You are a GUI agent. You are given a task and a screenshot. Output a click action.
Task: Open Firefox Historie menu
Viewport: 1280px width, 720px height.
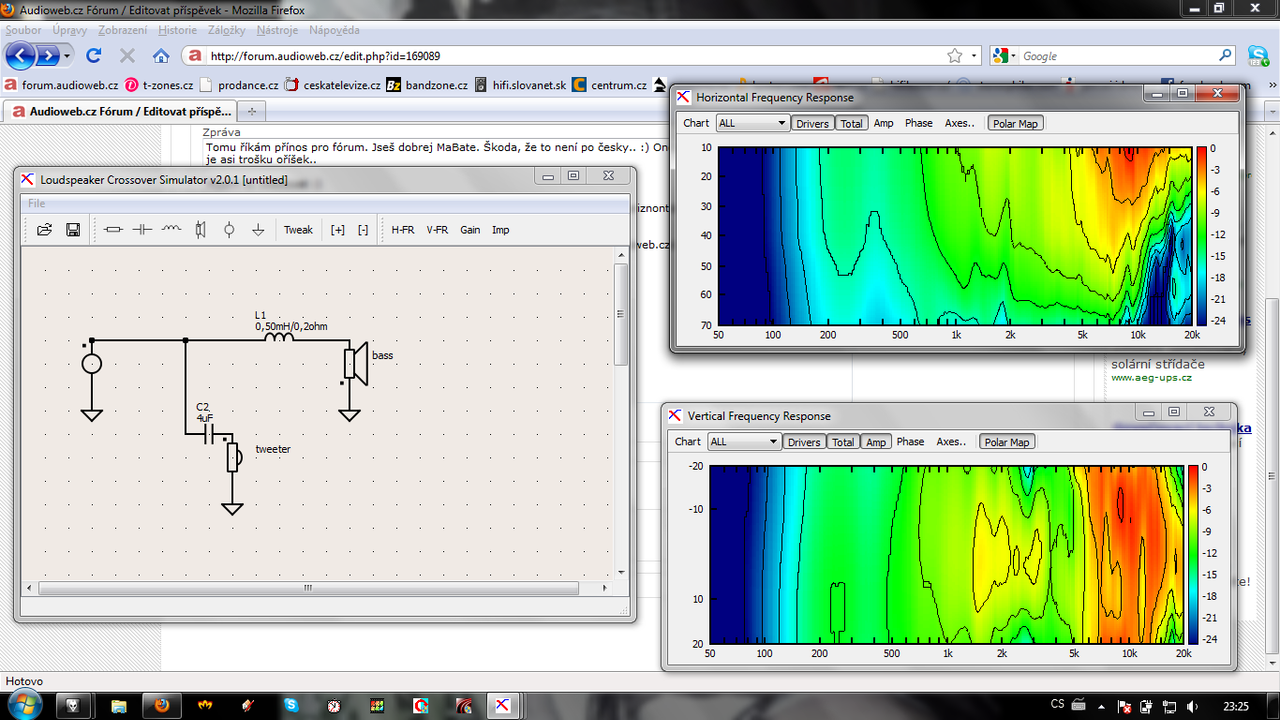point(177,30)
